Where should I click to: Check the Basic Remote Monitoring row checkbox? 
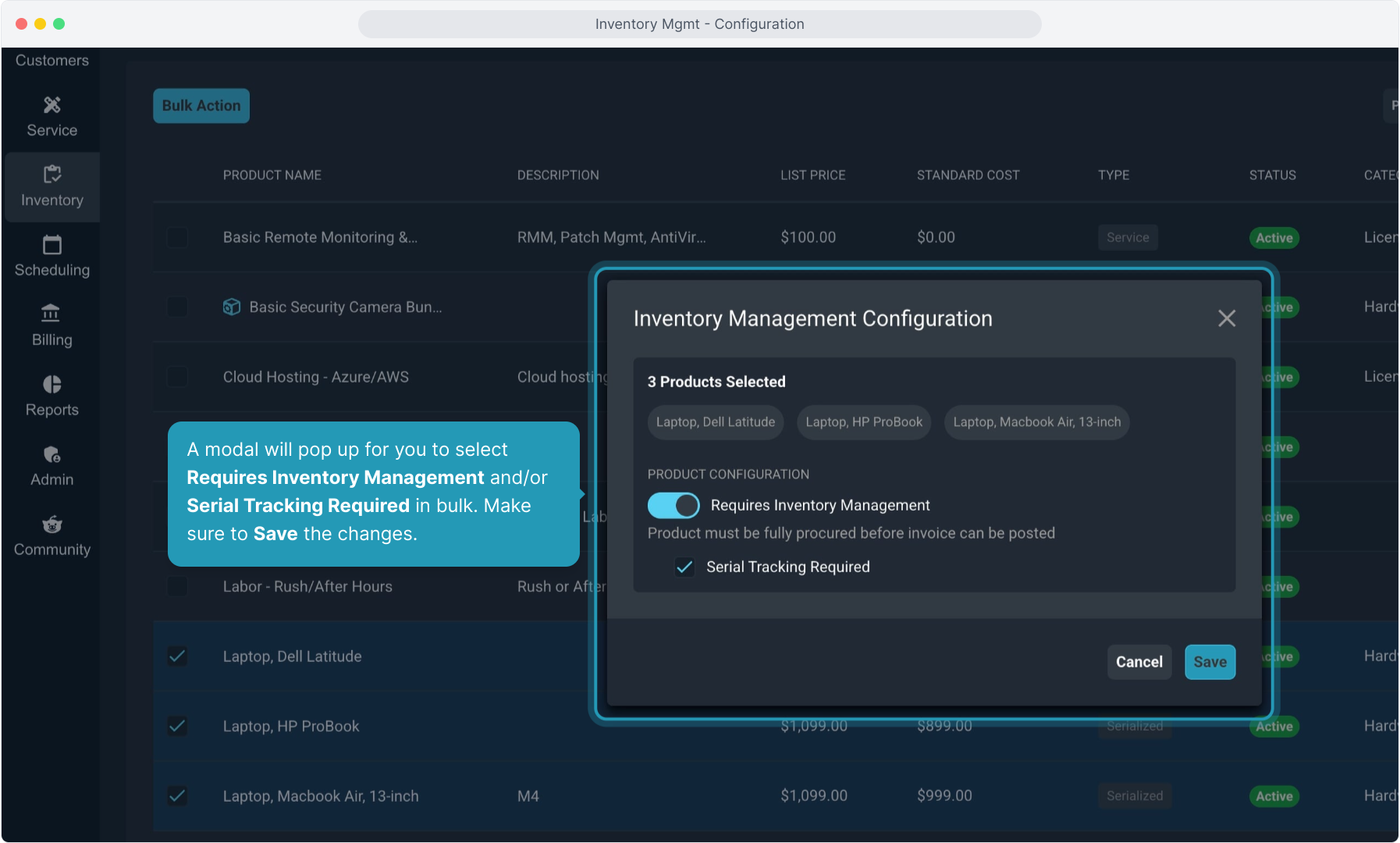click(x=178, y=237)
